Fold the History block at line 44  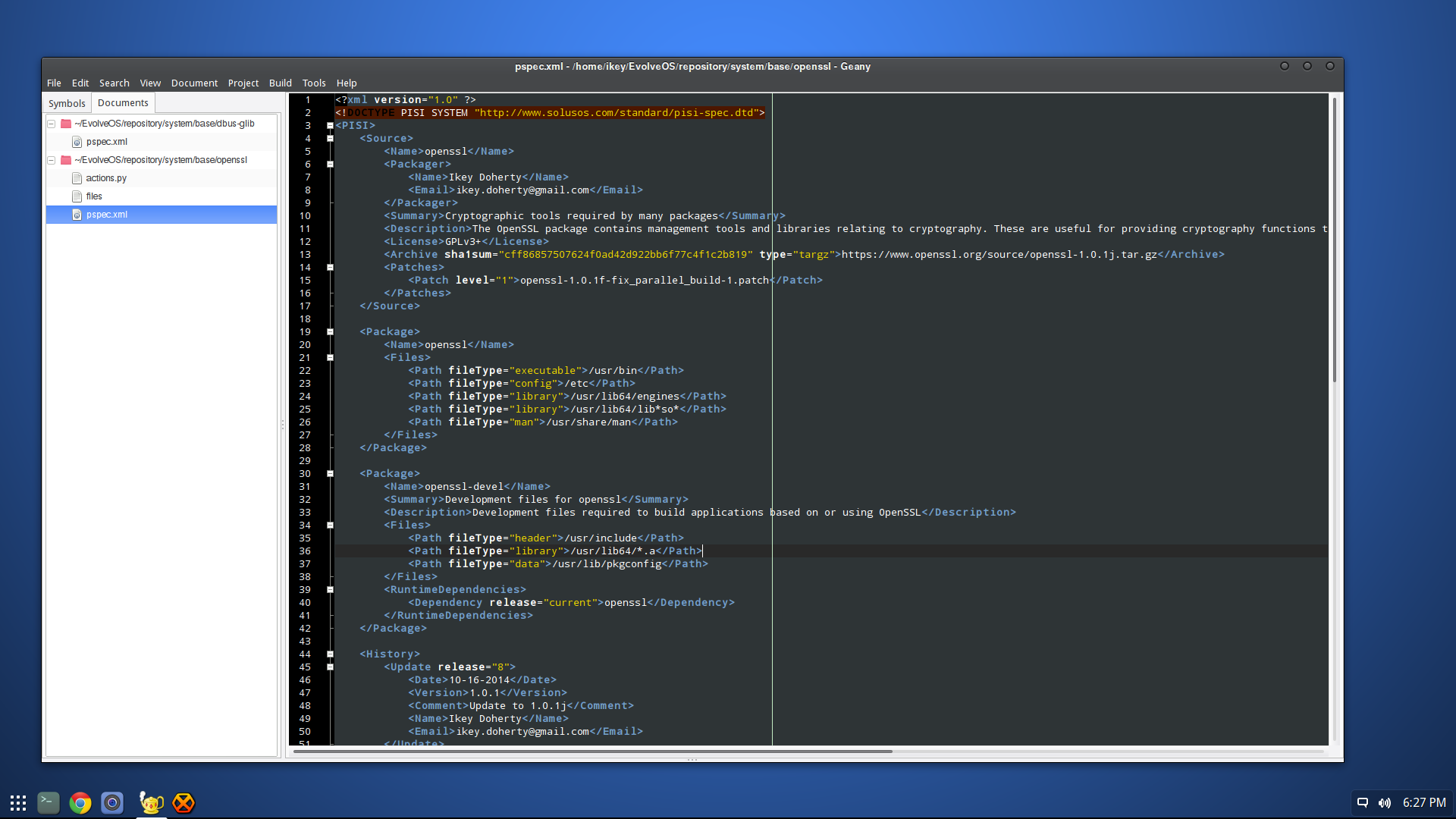330,654
